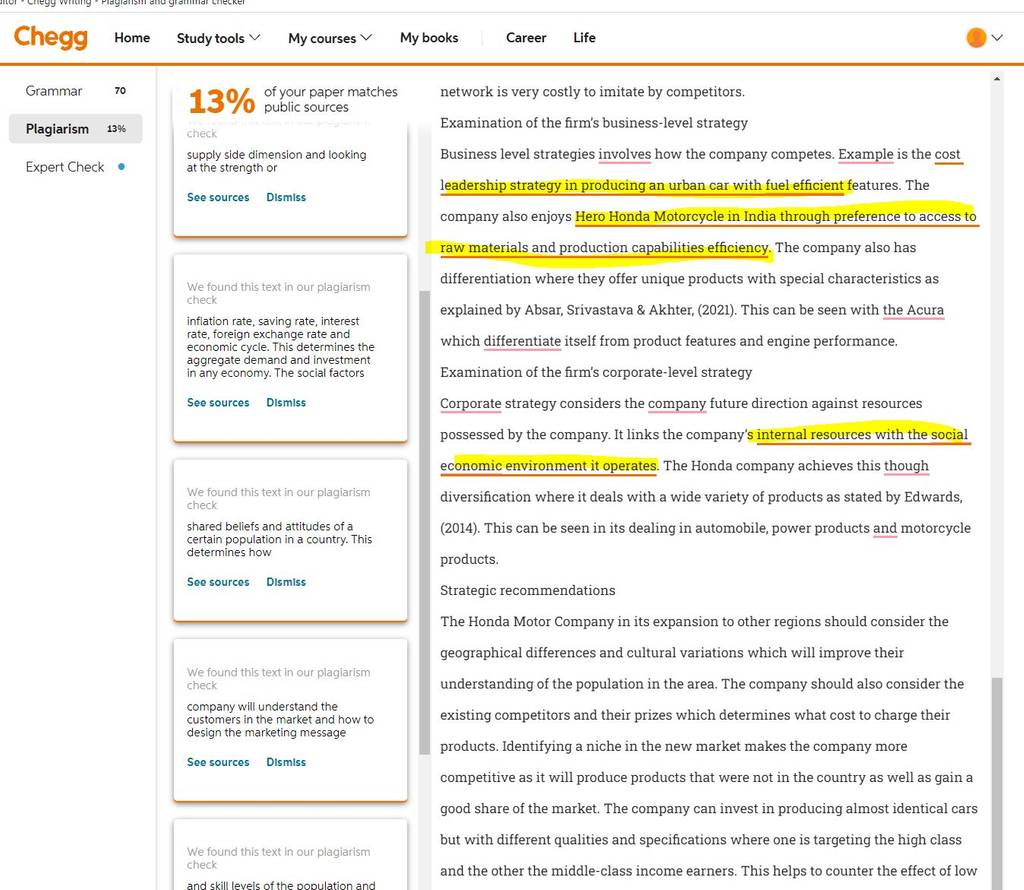Click the inflation rate plagiarism card text
This screenshot has height=890, width=1024.
click(x=281, y=347)
